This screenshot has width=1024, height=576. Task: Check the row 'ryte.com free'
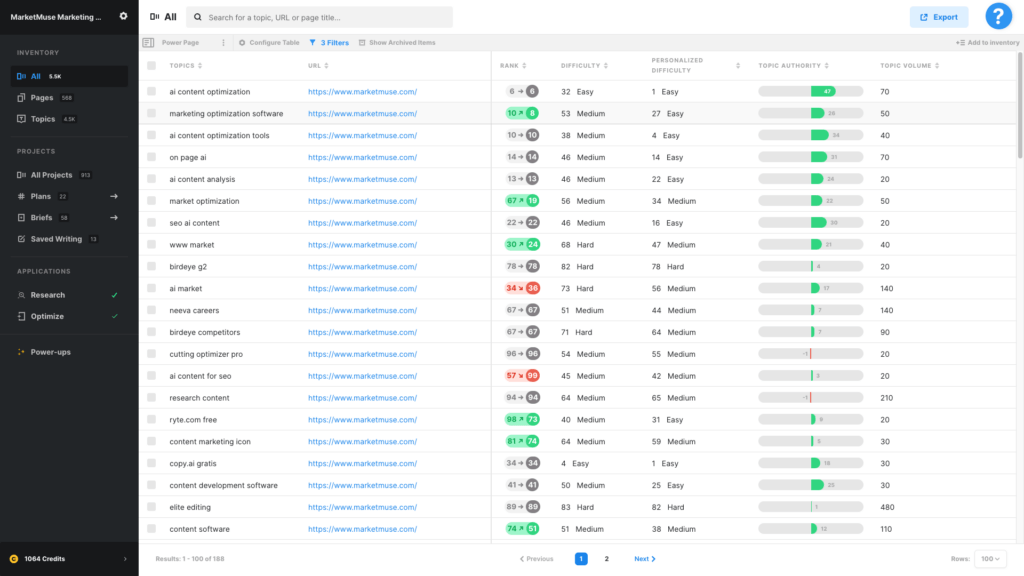coord(152,419)
